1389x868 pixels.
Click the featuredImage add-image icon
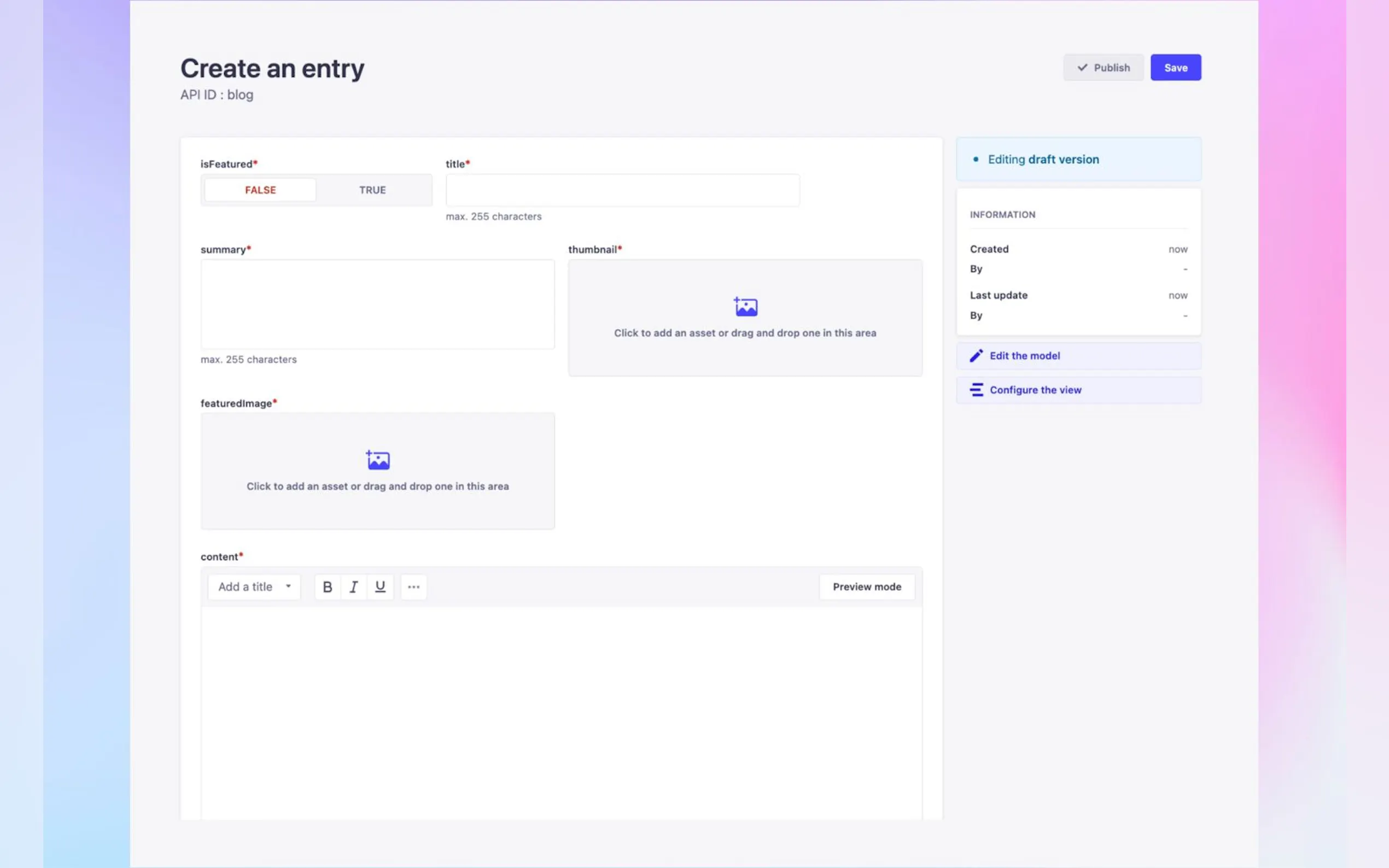378,460
